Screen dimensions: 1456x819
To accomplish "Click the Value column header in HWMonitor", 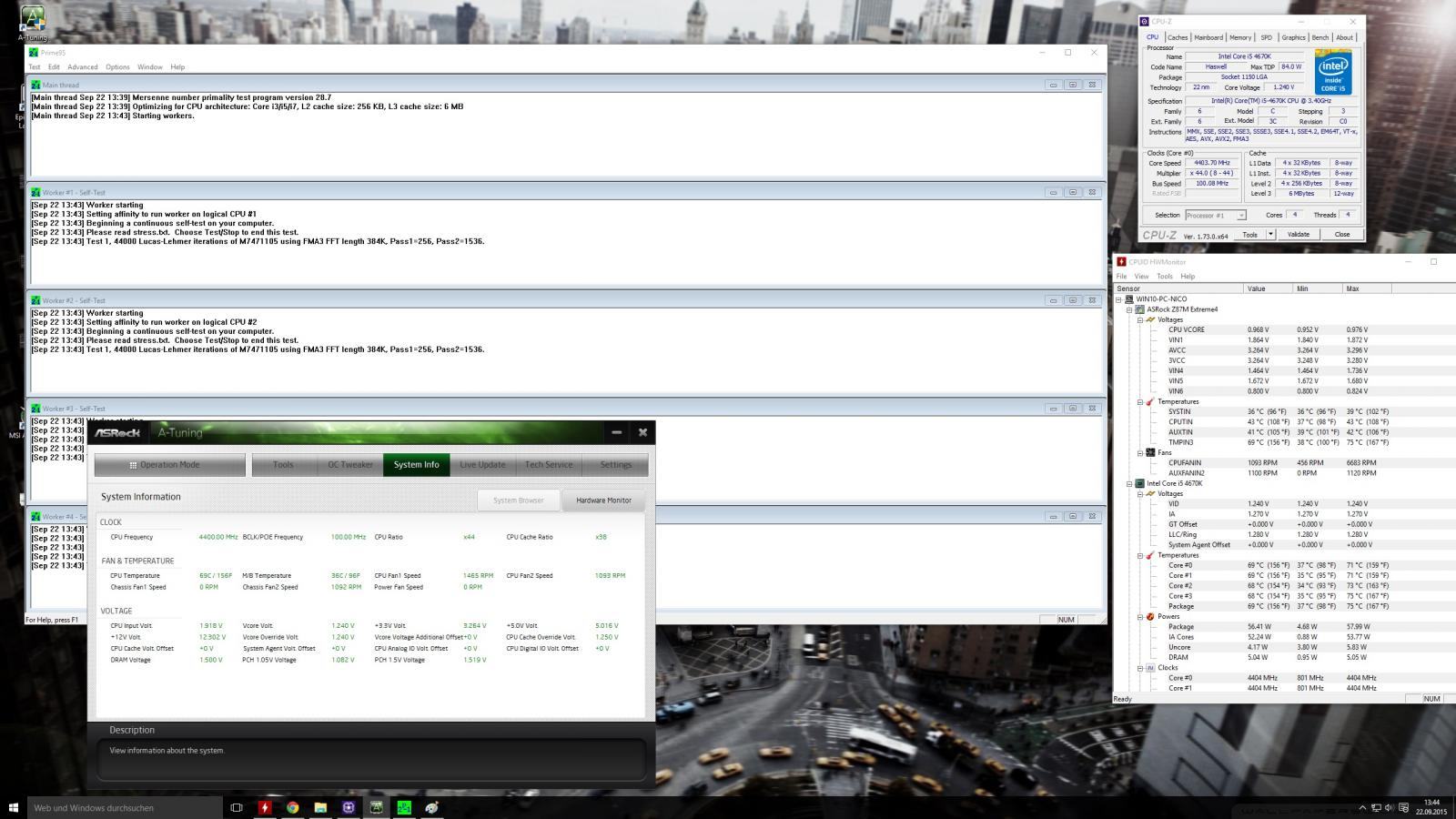I will coord(1269,288).
